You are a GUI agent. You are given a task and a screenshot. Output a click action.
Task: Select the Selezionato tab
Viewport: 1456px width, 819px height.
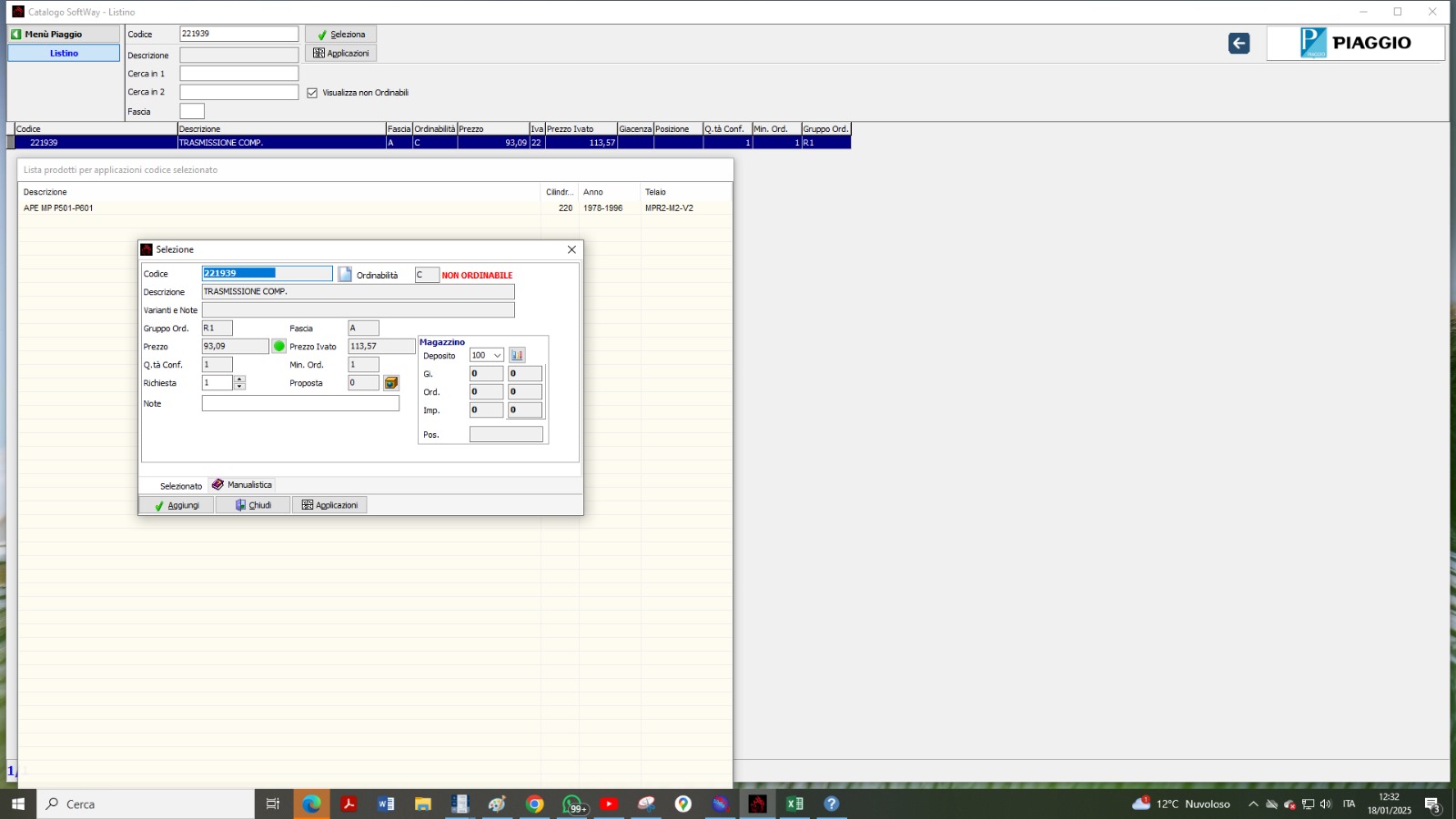pos(180,486)
